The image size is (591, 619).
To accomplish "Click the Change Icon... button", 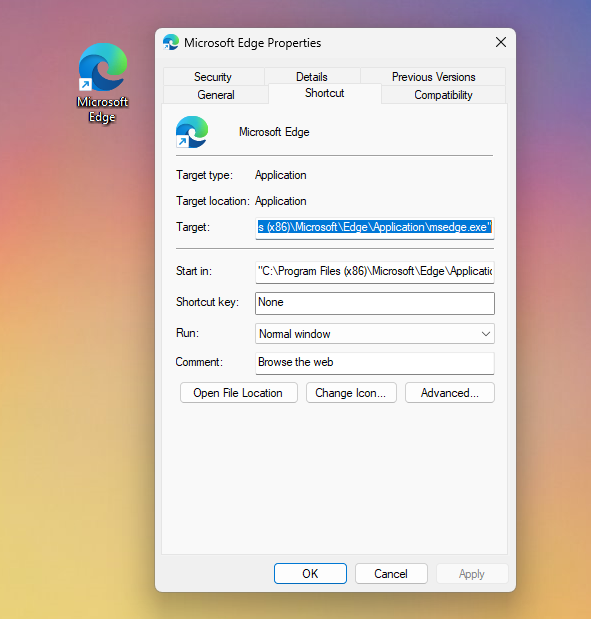I will click(x=351, y=393).
